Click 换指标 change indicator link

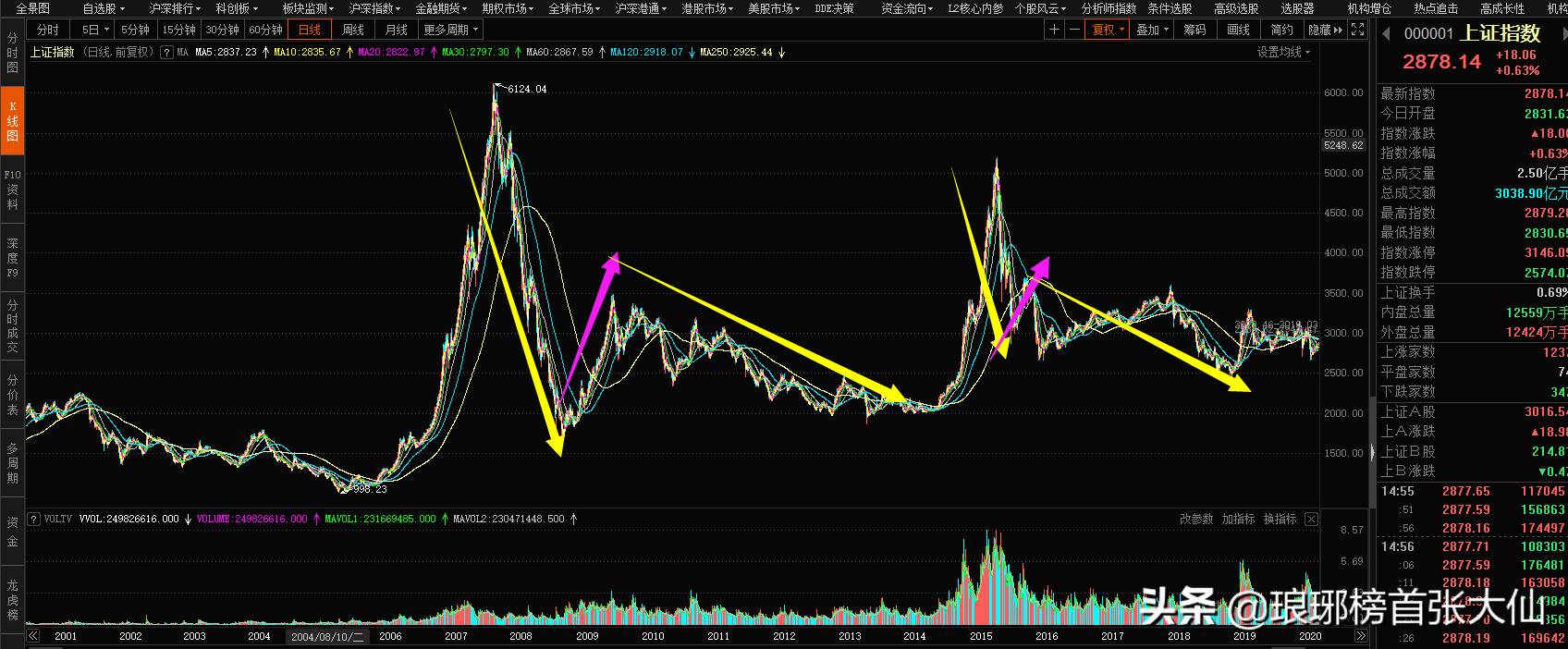1280,520
